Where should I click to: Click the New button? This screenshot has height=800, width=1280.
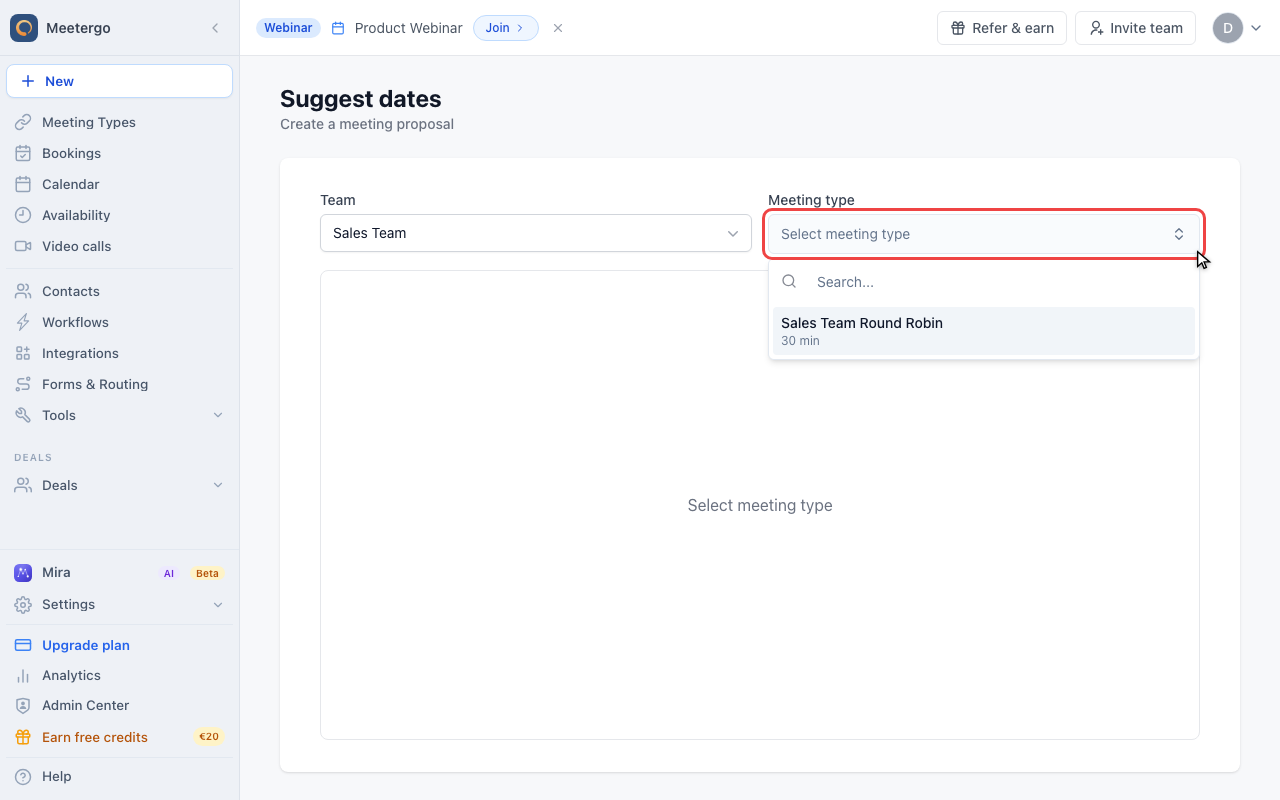coord(120,81)
